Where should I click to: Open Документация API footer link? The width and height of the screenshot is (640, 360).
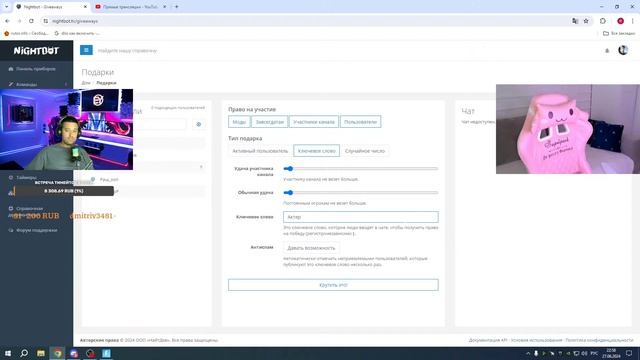click(x=487, y=340)
